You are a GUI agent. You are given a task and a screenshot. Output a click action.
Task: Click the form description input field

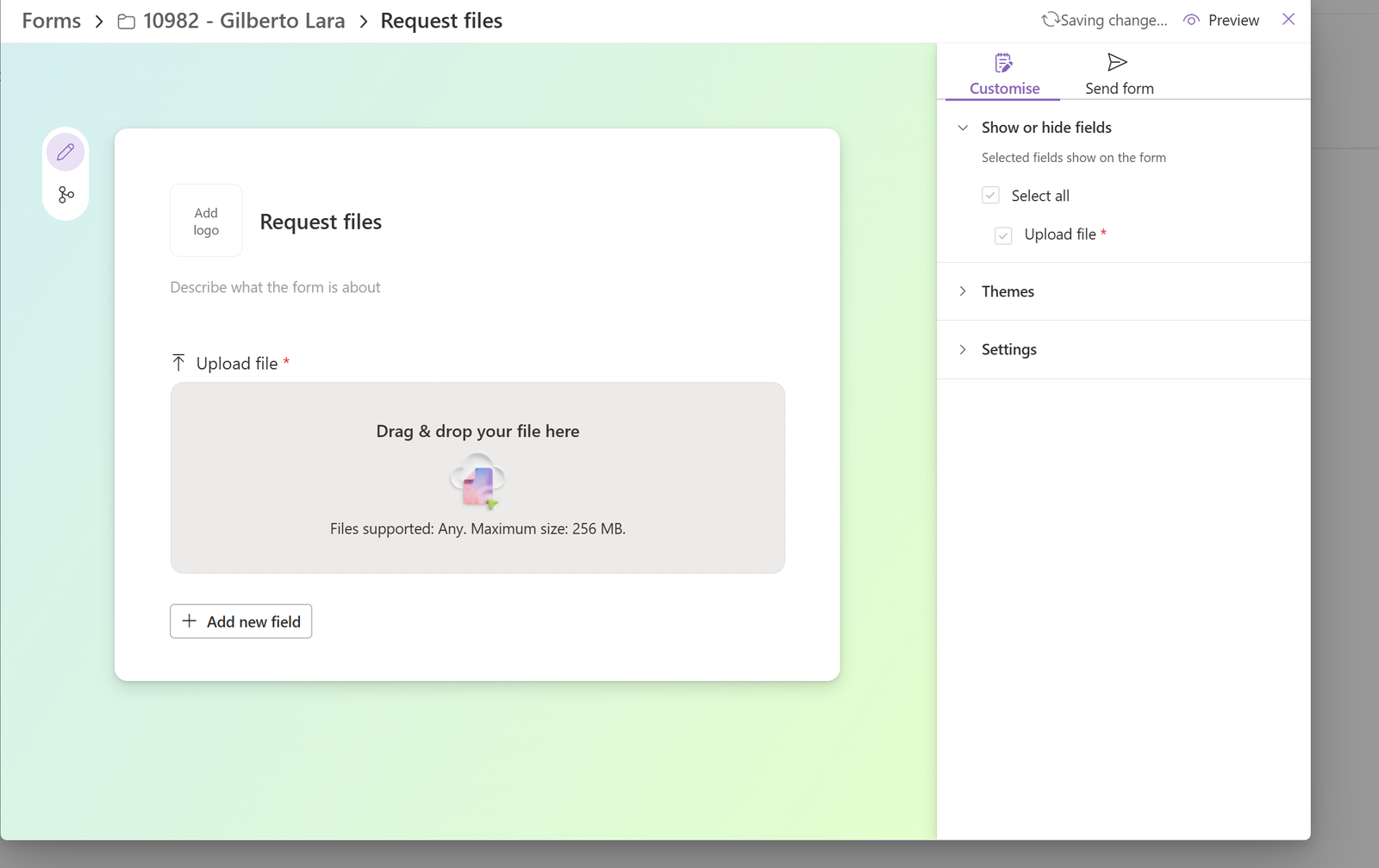[275, 287]
